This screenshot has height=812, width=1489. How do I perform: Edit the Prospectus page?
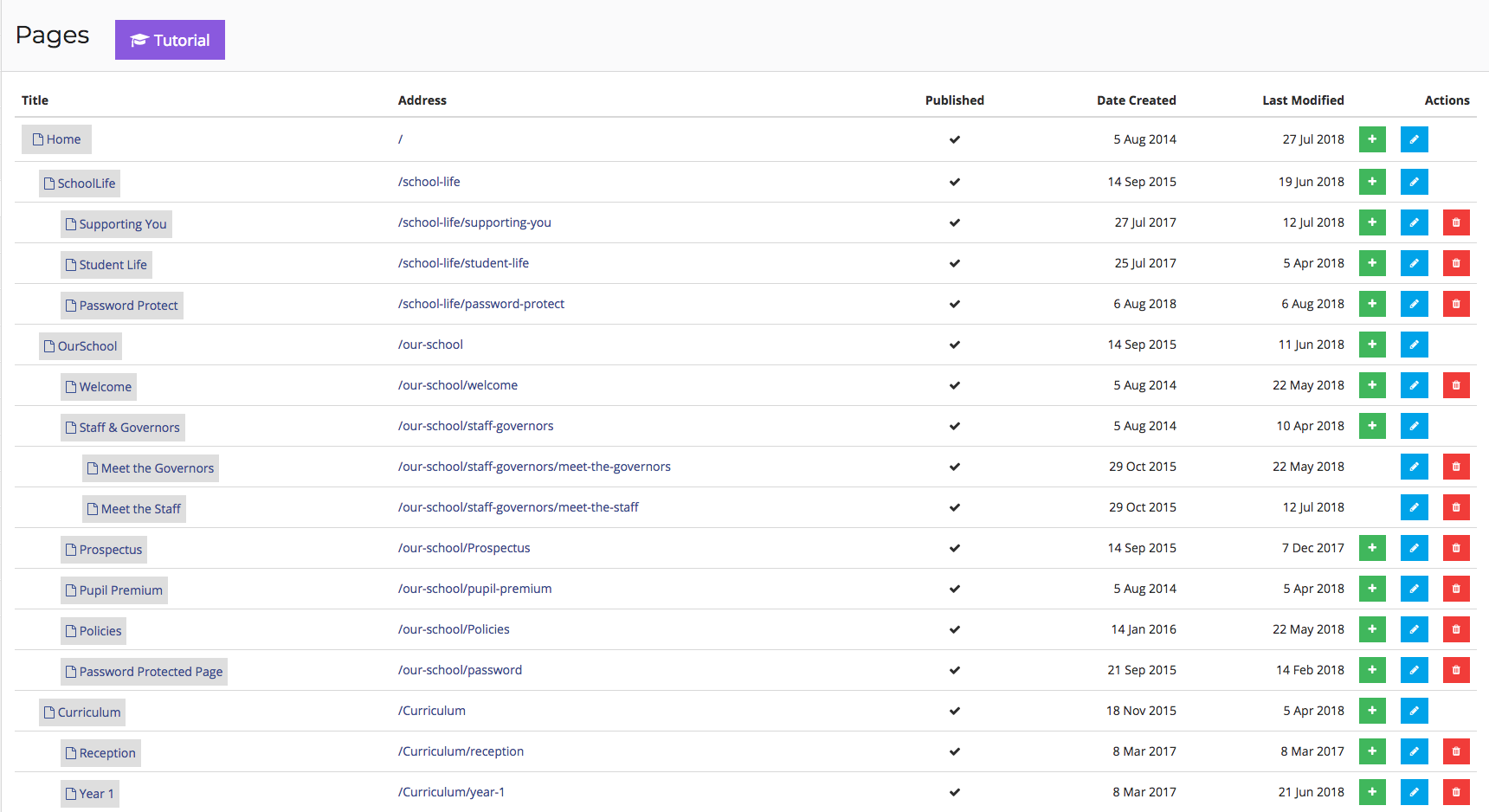point(1414,548)
